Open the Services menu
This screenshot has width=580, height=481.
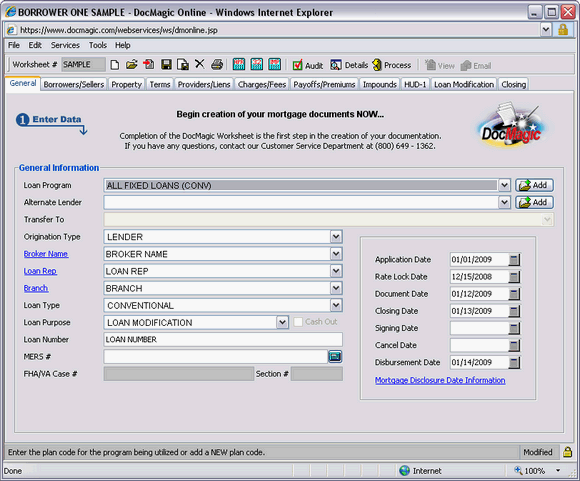(65, 45)
